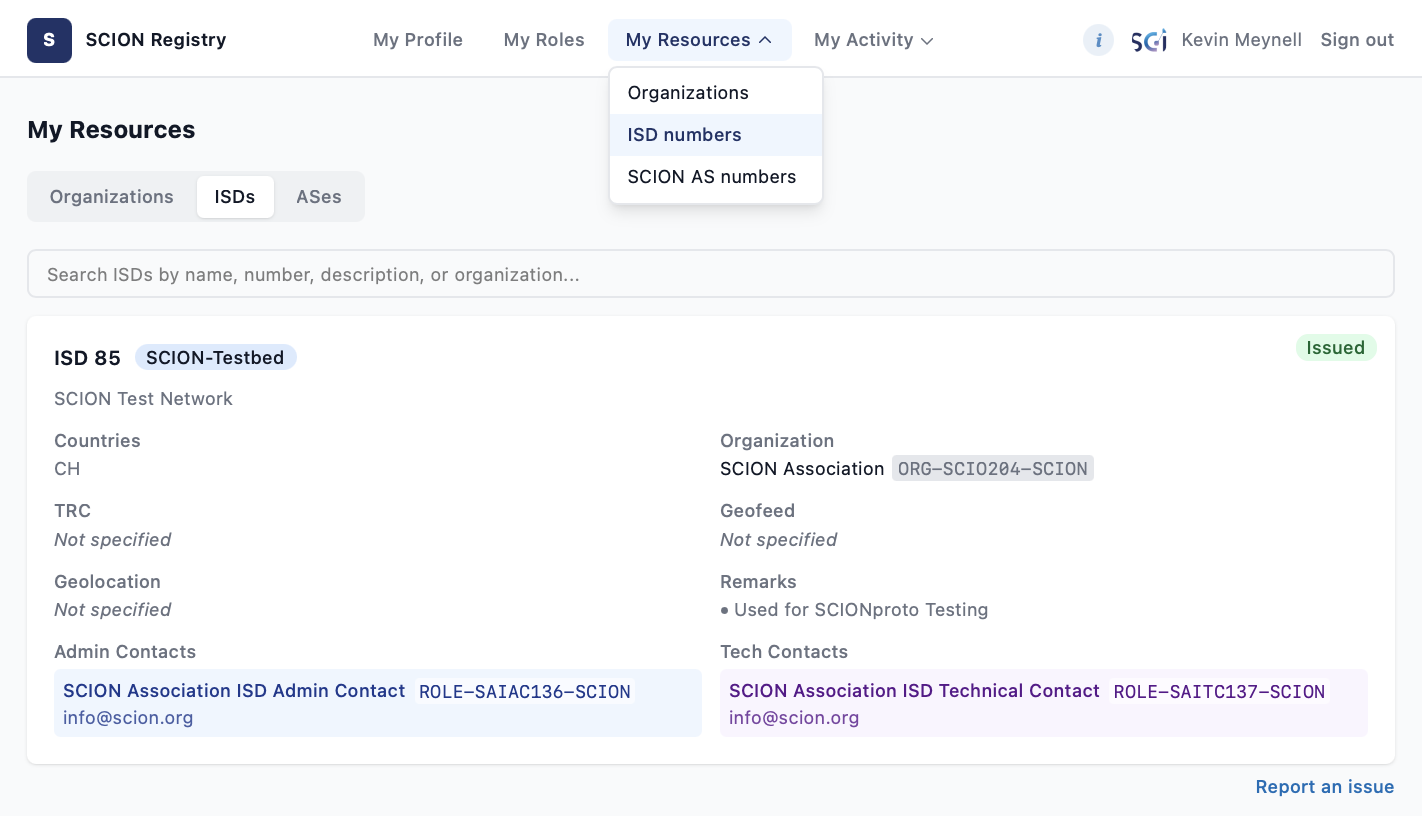The image size is (1422, 816).
Task: Click the SCION Test Network description
Action: pyautogui.click(x=143, y=399)
